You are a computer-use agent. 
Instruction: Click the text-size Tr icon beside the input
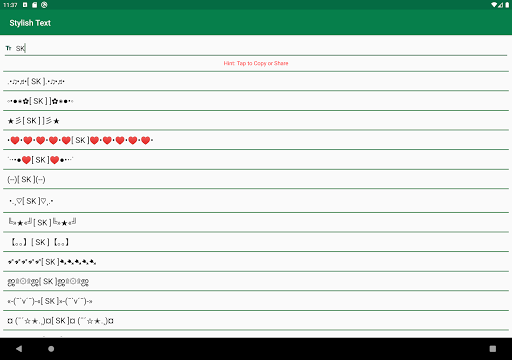(x=9, y=48)
